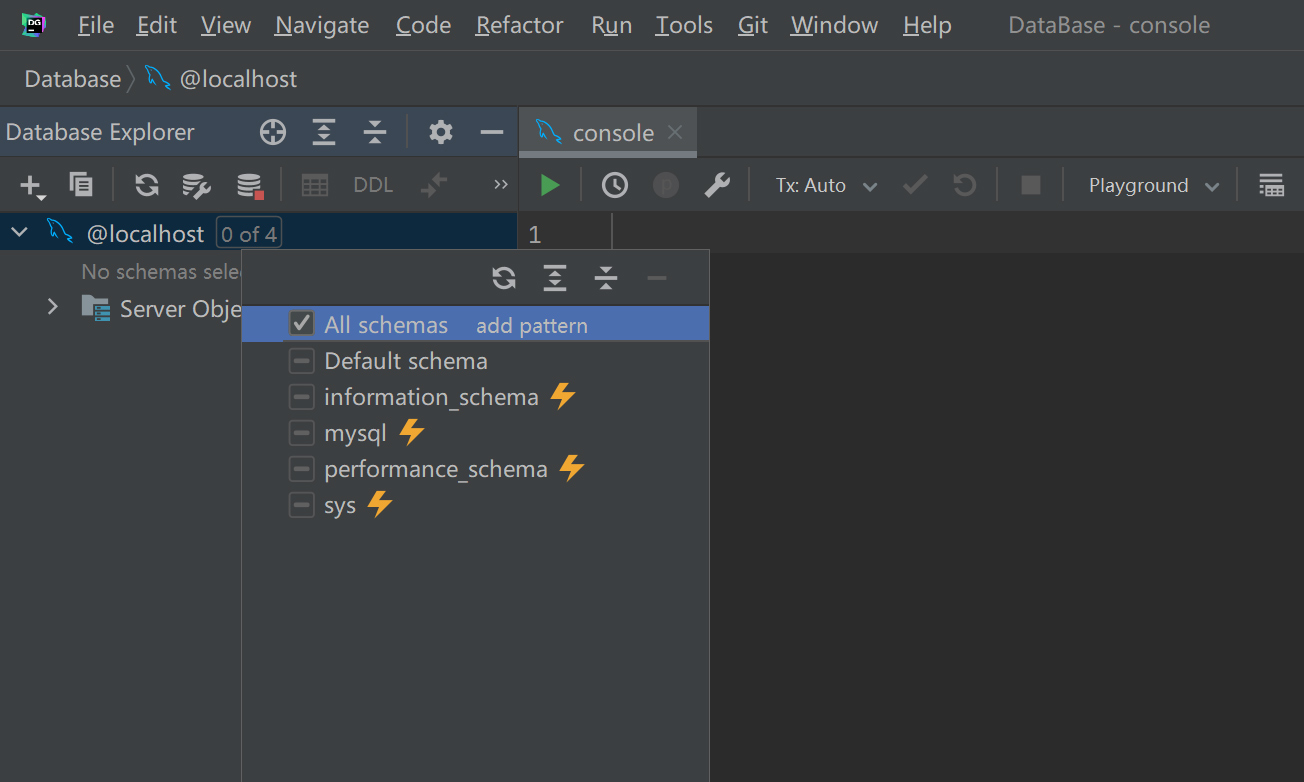Image resolution: width=1304 pixels, height=782 pixels.
Task: Open the Refactor menu
Action: pos(519,25)
